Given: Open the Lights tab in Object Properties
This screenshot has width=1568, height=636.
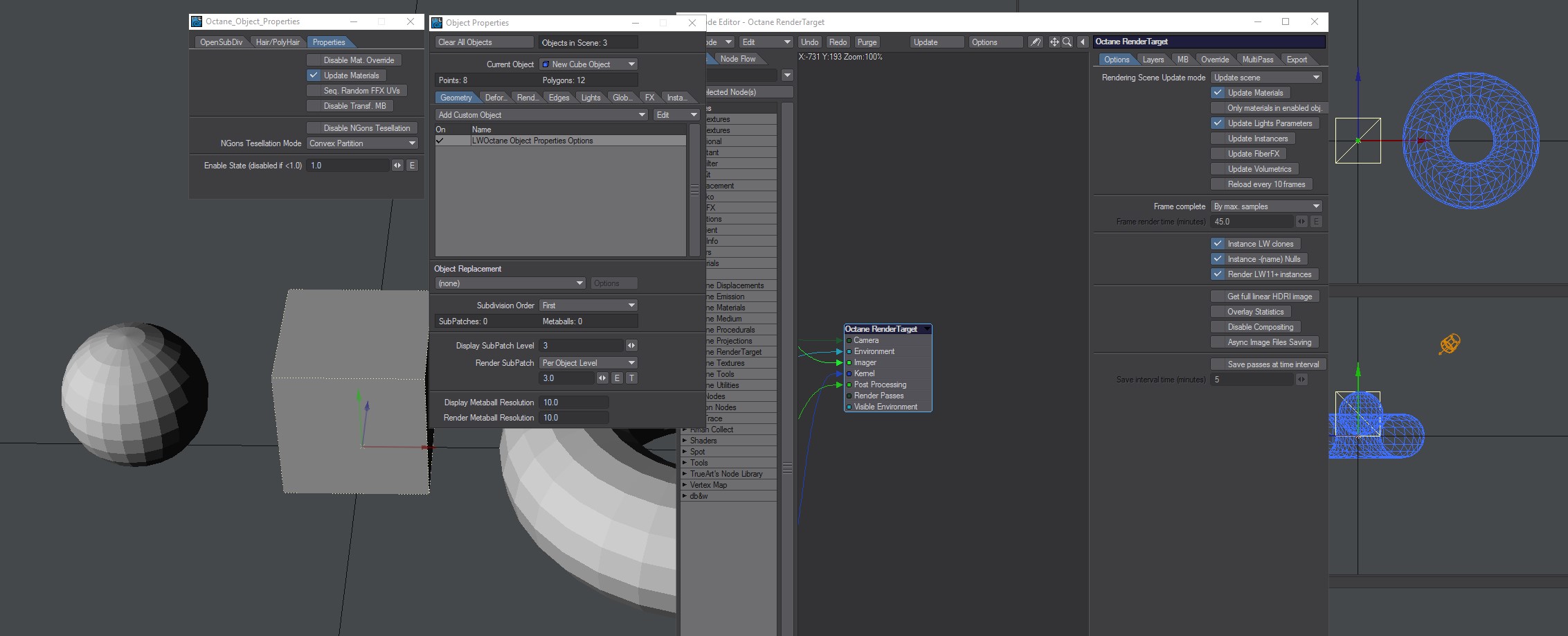Looking at the screenshot, I should (x=591, y=98).
